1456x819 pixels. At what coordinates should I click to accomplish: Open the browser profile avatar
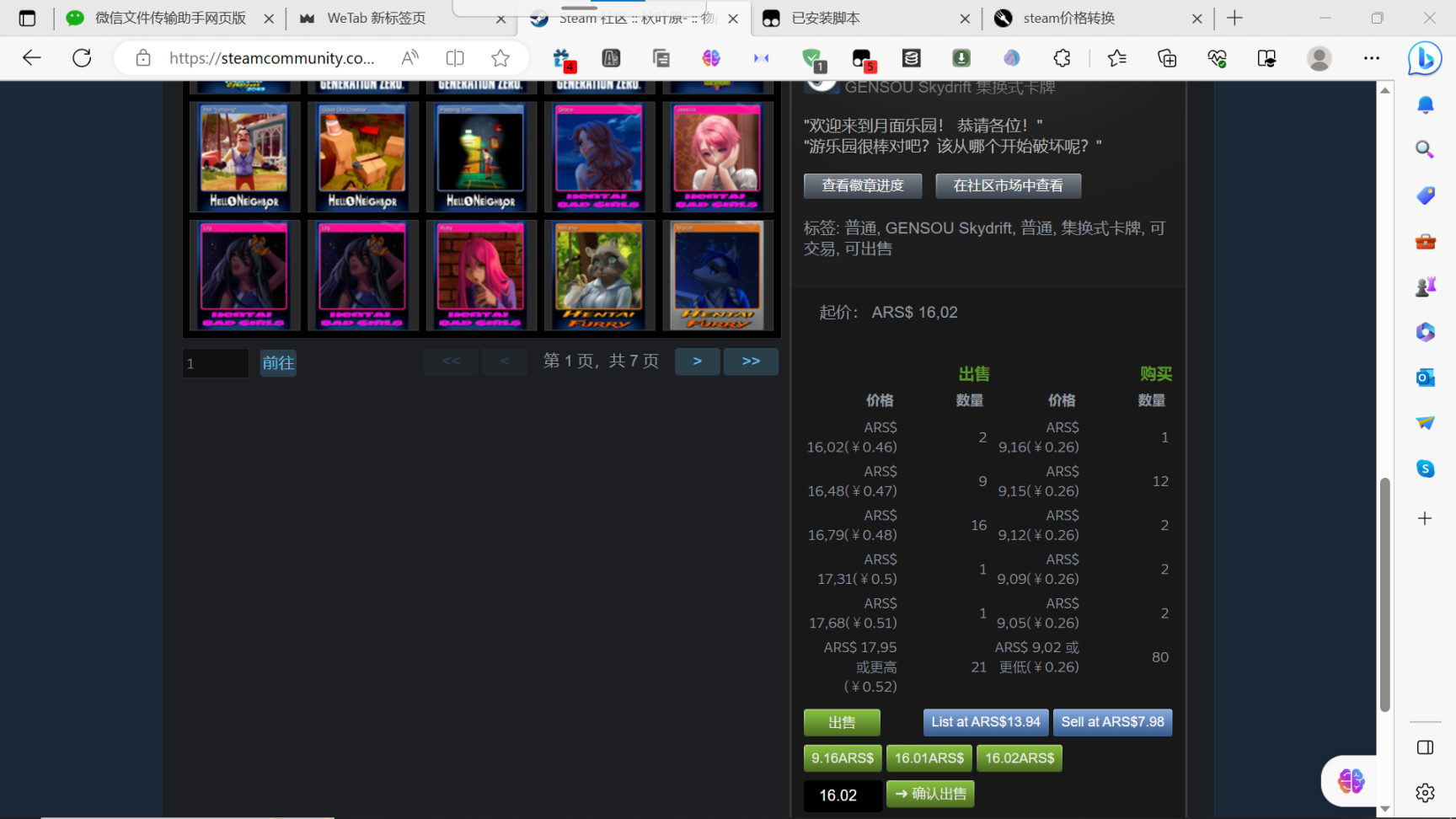coord(1319,58)
